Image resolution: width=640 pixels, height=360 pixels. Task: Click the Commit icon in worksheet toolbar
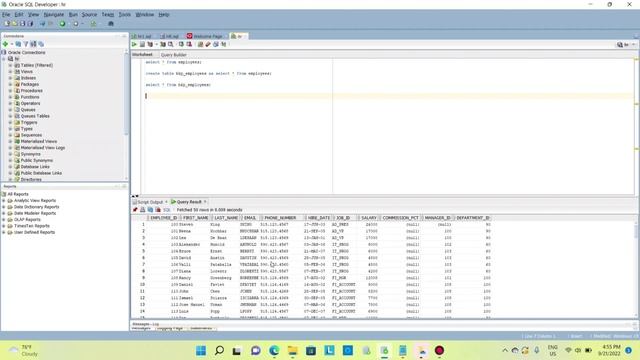181,44
